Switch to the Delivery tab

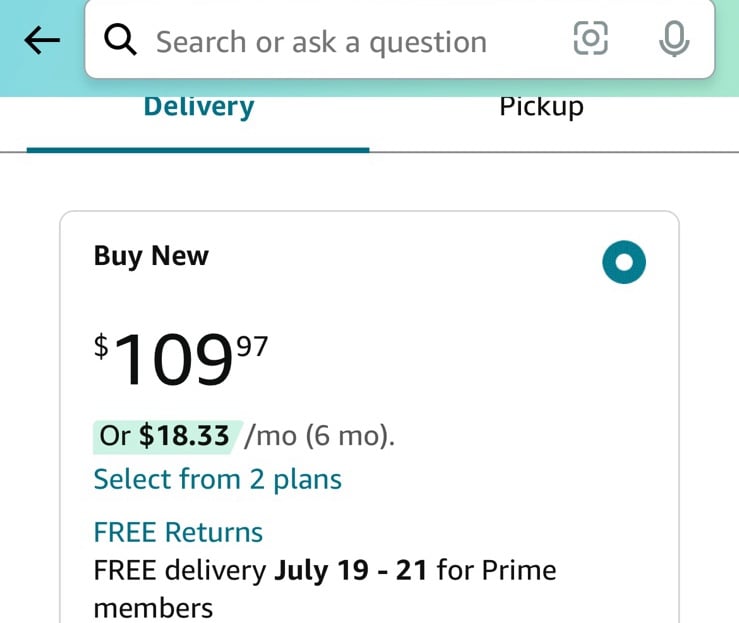(198, 108)
